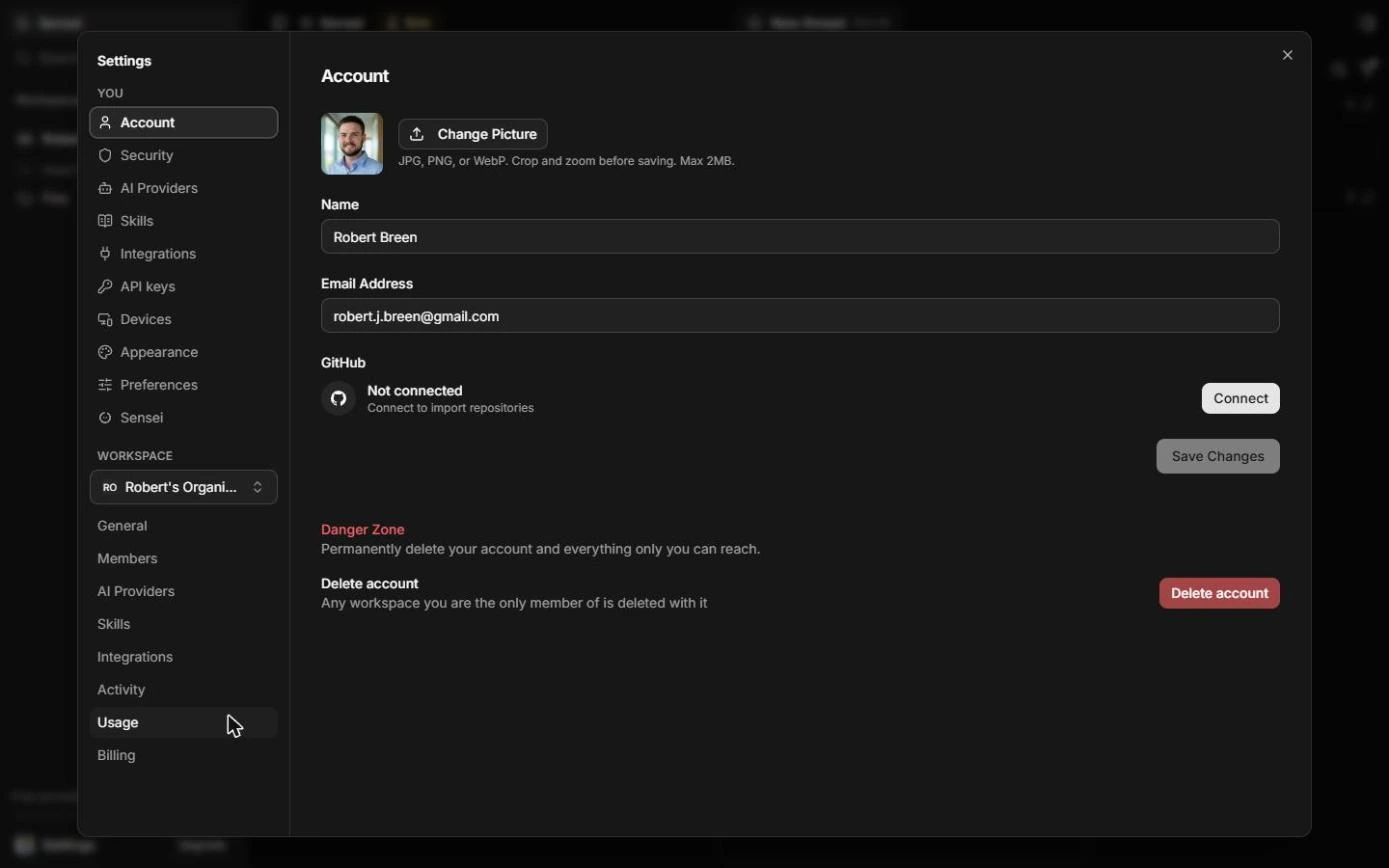Click the RO workspace avatar badge
Image resolution: width=1389 pixels, height=868 pixels.
110,488
